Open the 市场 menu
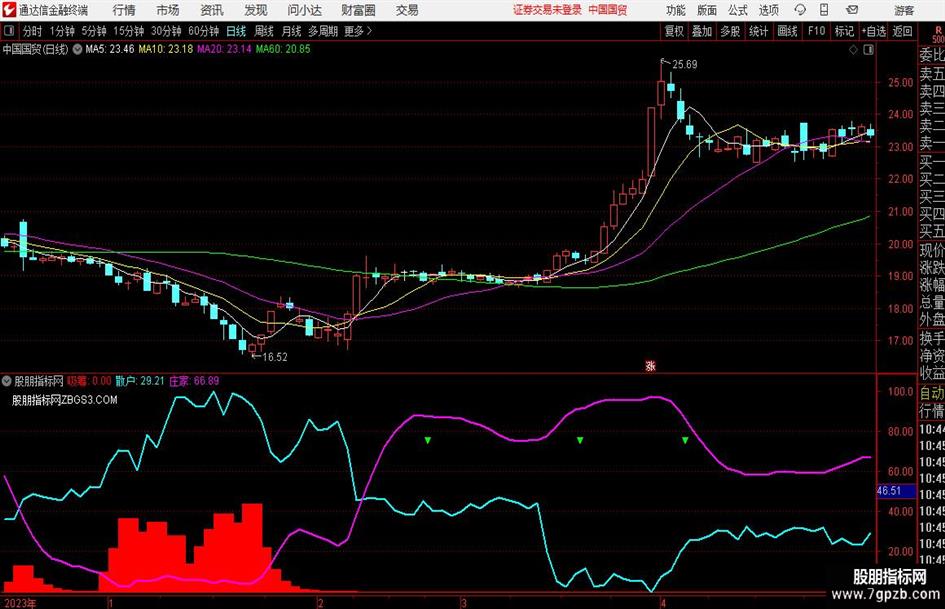This screenshot has width=945, height=609. pos(168,10)
